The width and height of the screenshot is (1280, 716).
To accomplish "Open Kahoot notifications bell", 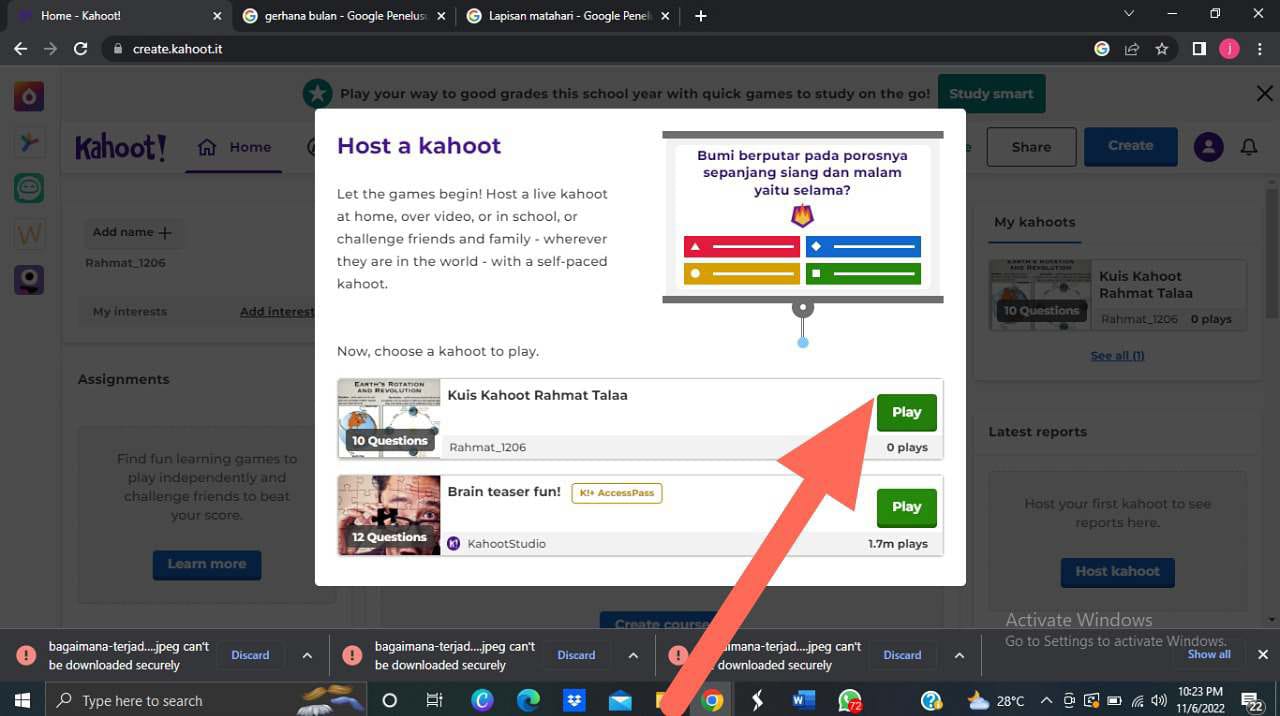I will pyautogui.click(x=1249, y=147).
